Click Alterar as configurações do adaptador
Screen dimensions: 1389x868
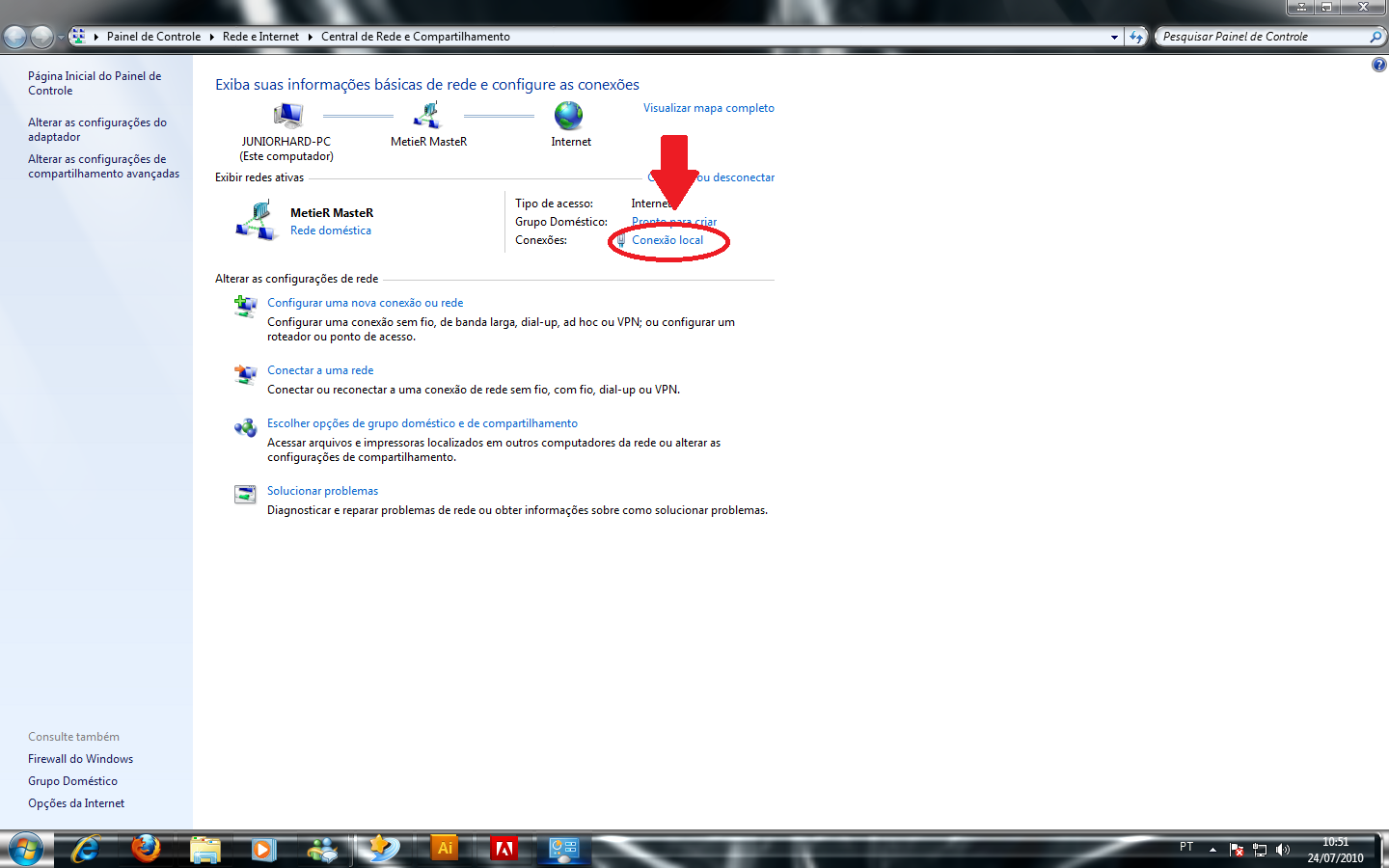point(96,129)
